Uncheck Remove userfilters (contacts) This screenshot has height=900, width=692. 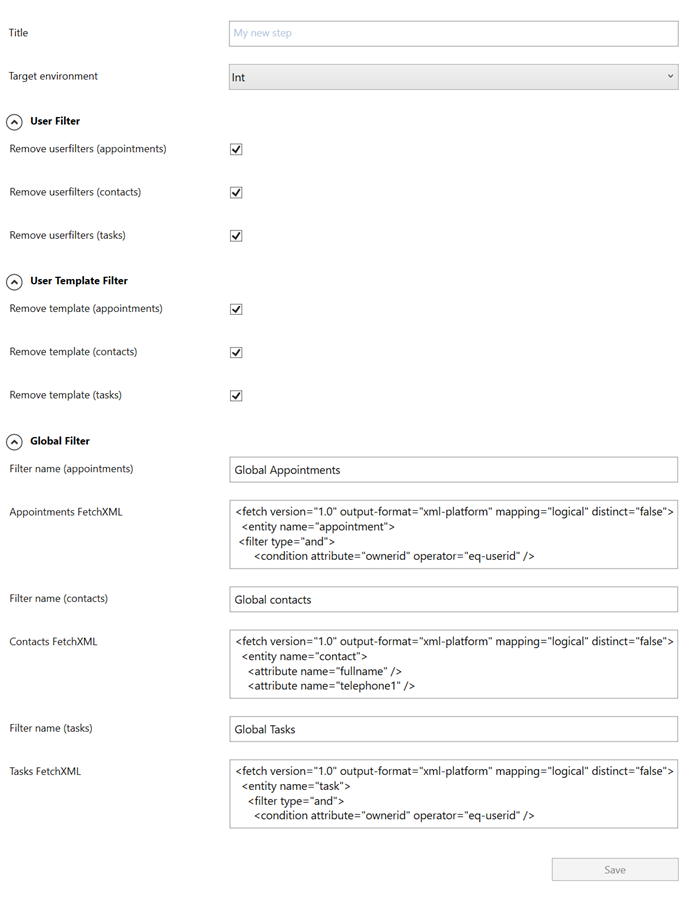tap(236, 192)
